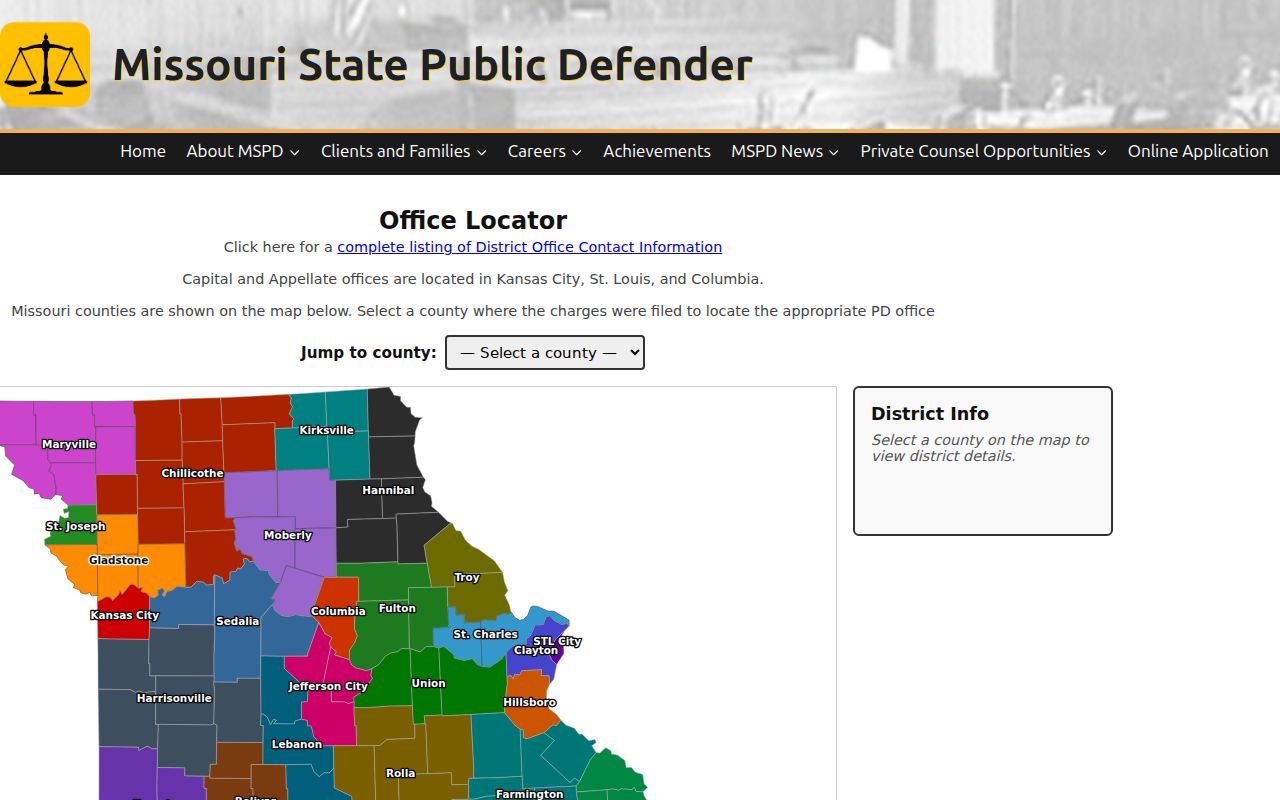This screenshot has width=1280, height=800.
Task: Expand the Private Counsel Opportunities menu
Action: (984, 151)
